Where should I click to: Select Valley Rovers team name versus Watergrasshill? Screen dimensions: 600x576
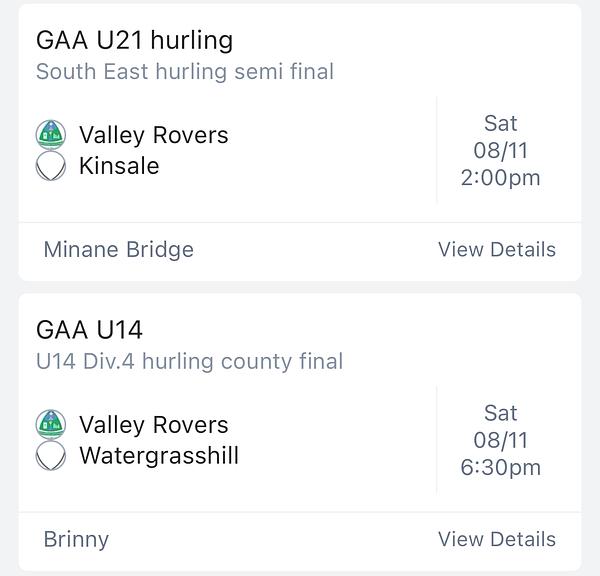pyautogui.click(x=153, y=425)
